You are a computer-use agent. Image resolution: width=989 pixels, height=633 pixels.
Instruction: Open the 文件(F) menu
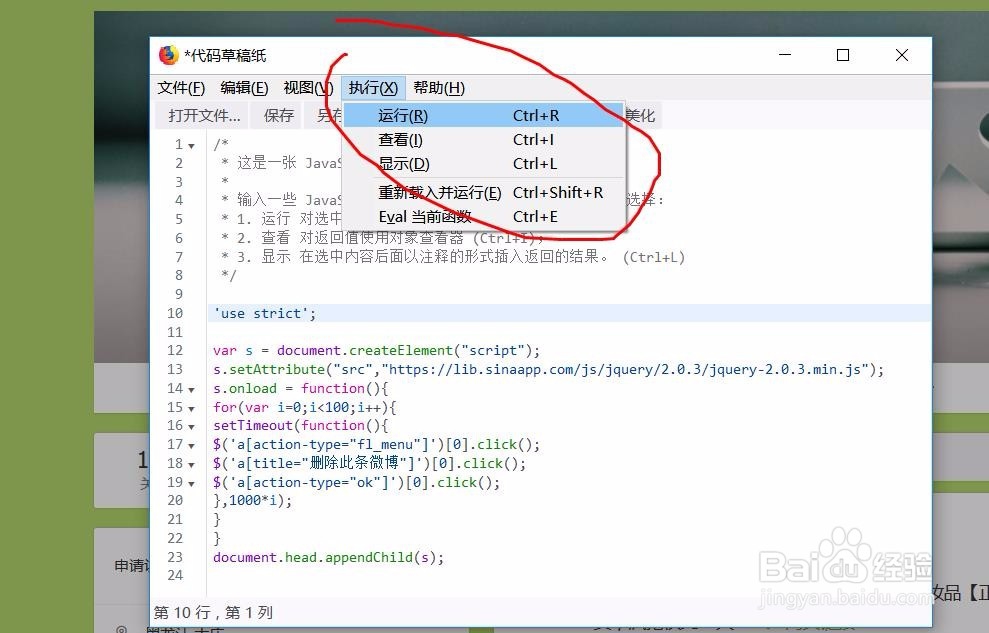point(181,88)
